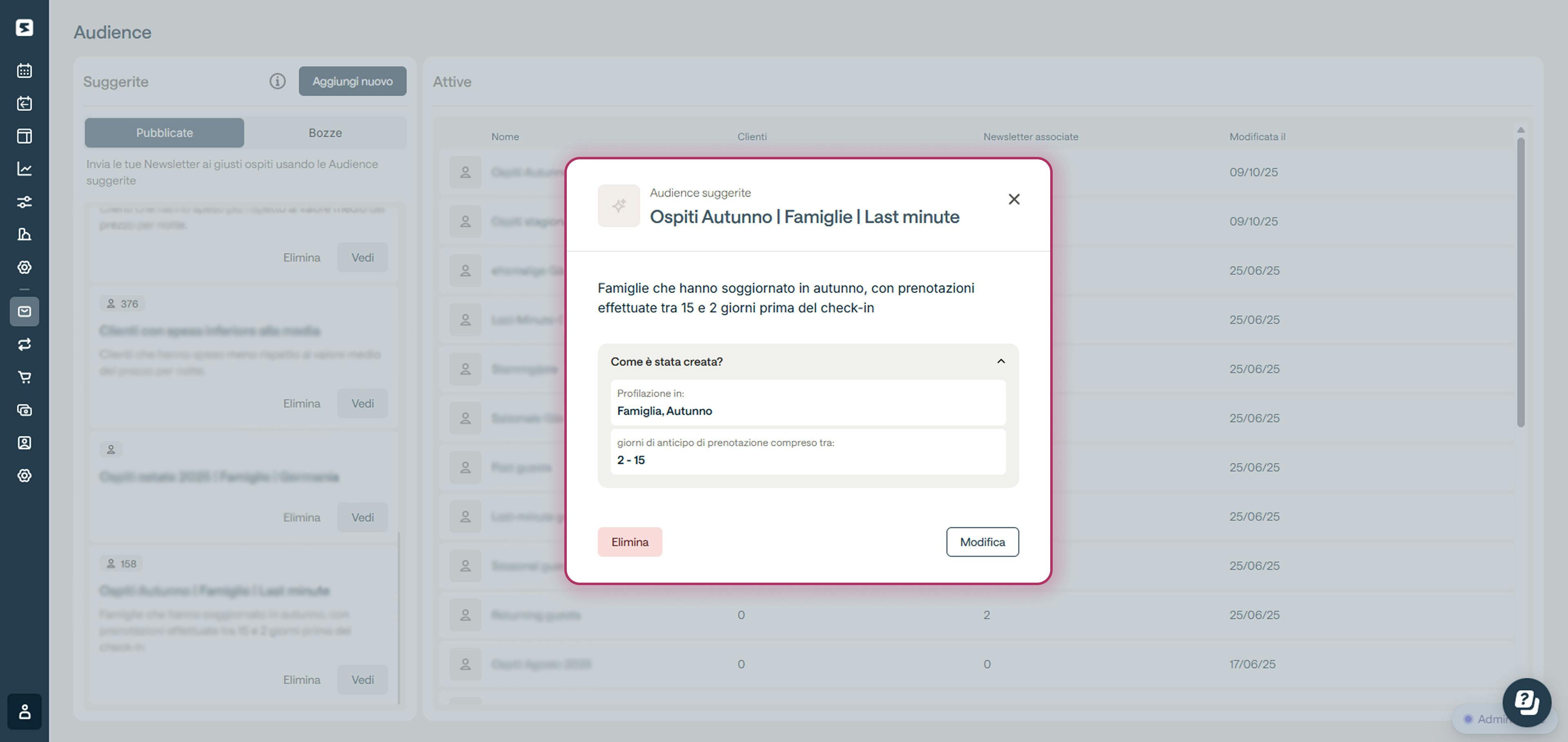
Task: Click Vedi on the 376 clients card
Action: 362,403
